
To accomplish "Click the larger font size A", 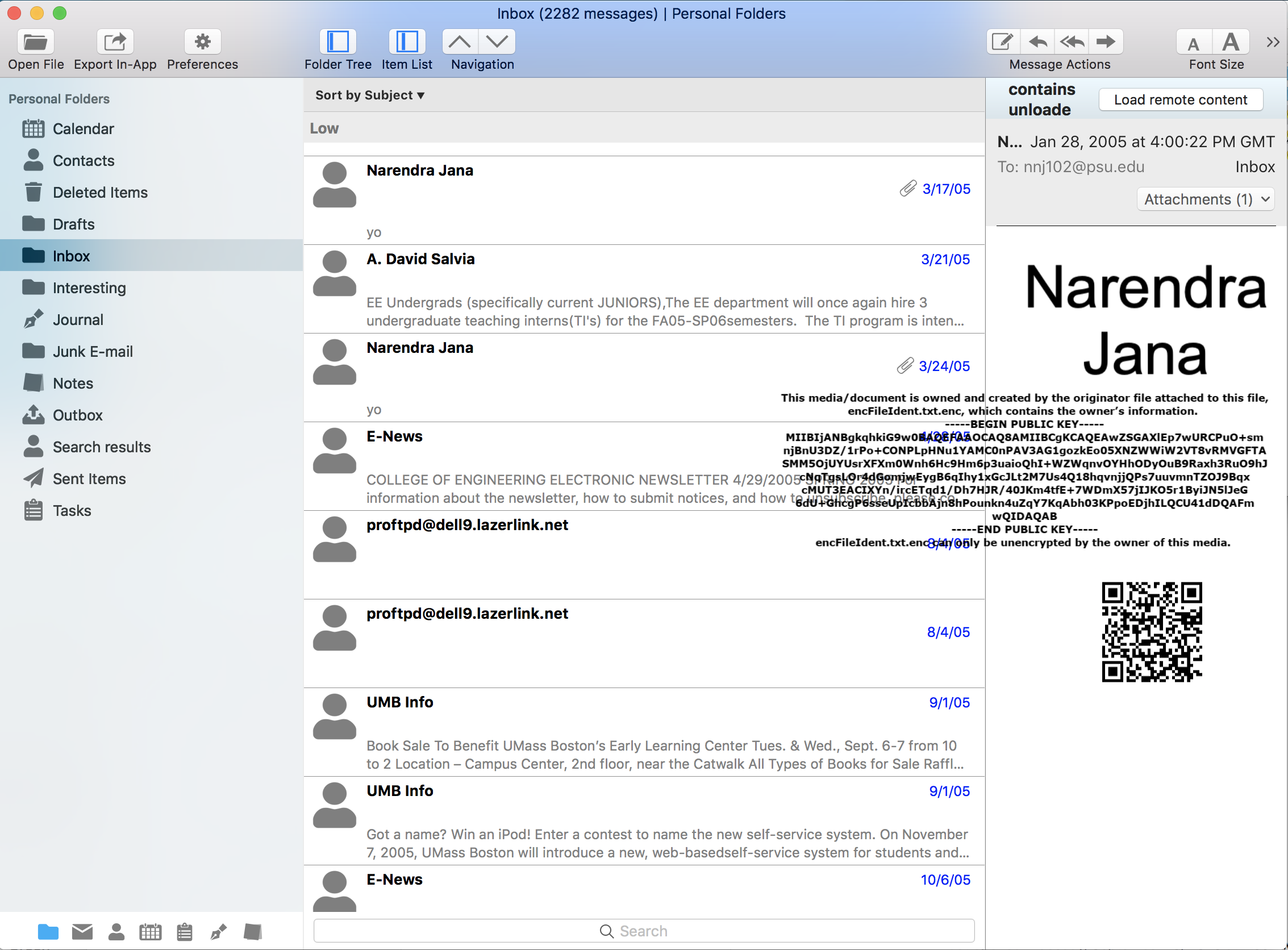I will pos(1231,42).
